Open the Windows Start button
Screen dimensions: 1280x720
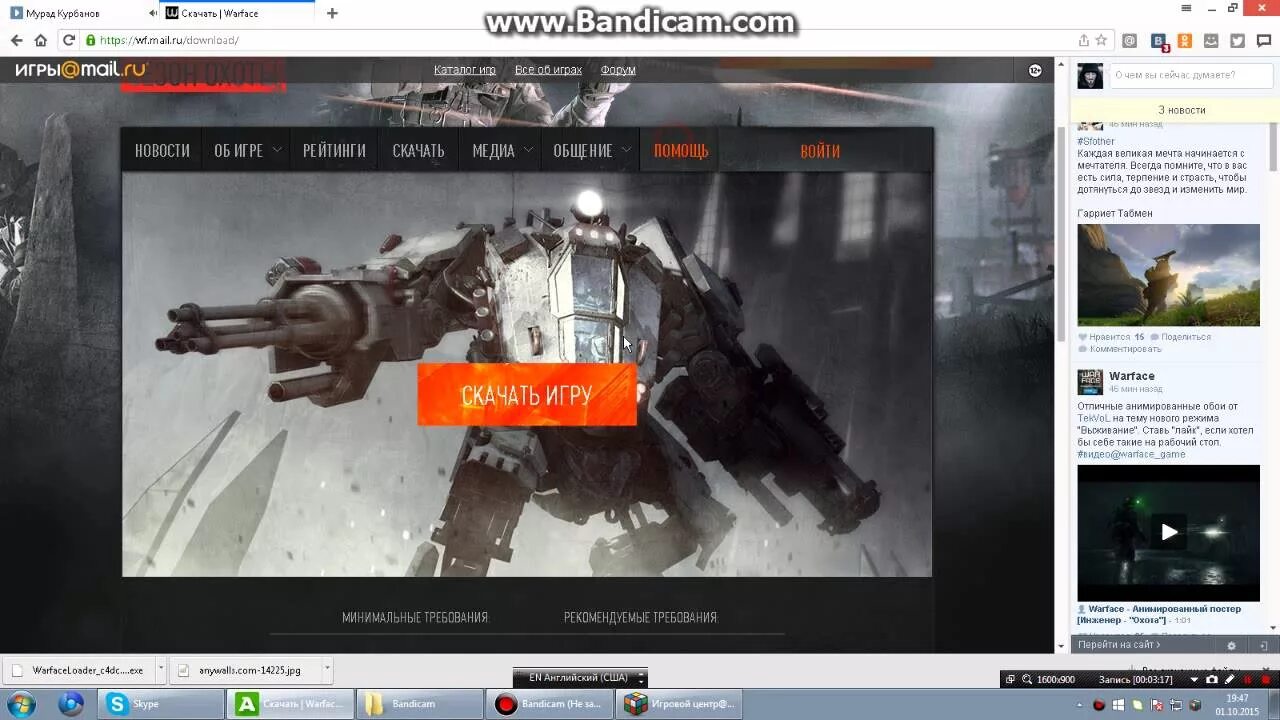point(22,704)
